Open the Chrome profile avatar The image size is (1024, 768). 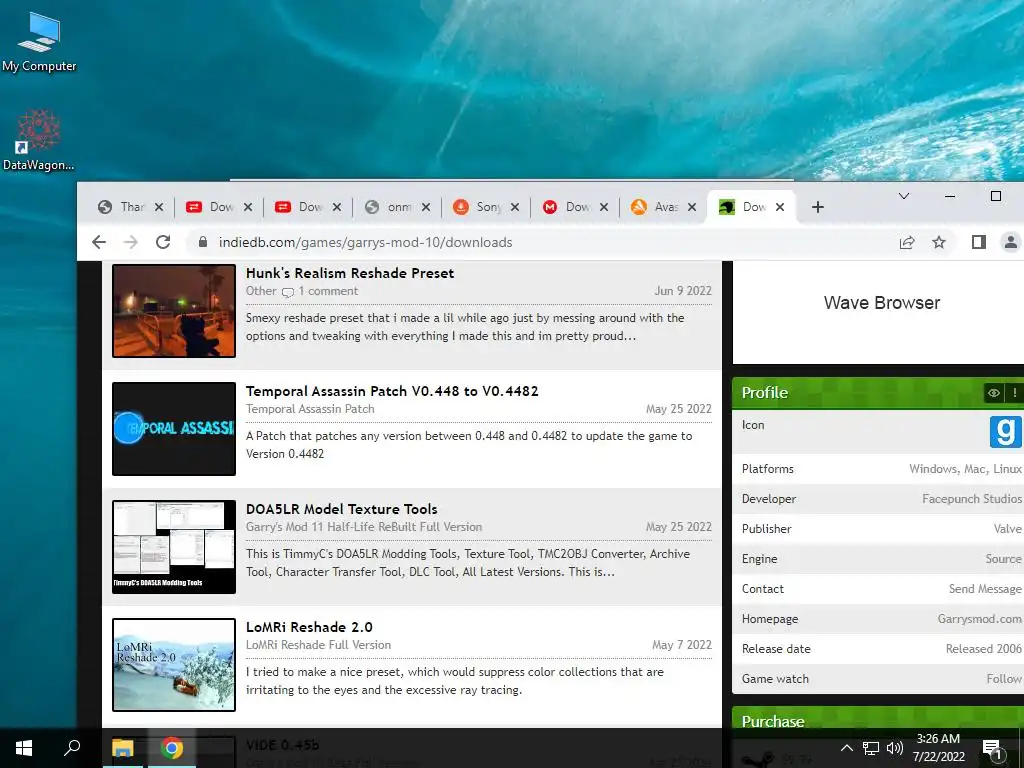tap(1010, 242)
